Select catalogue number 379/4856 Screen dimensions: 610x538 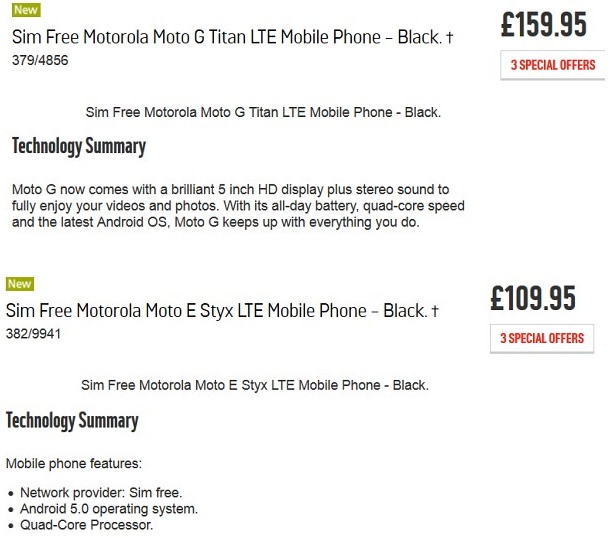tap(40, 61)
